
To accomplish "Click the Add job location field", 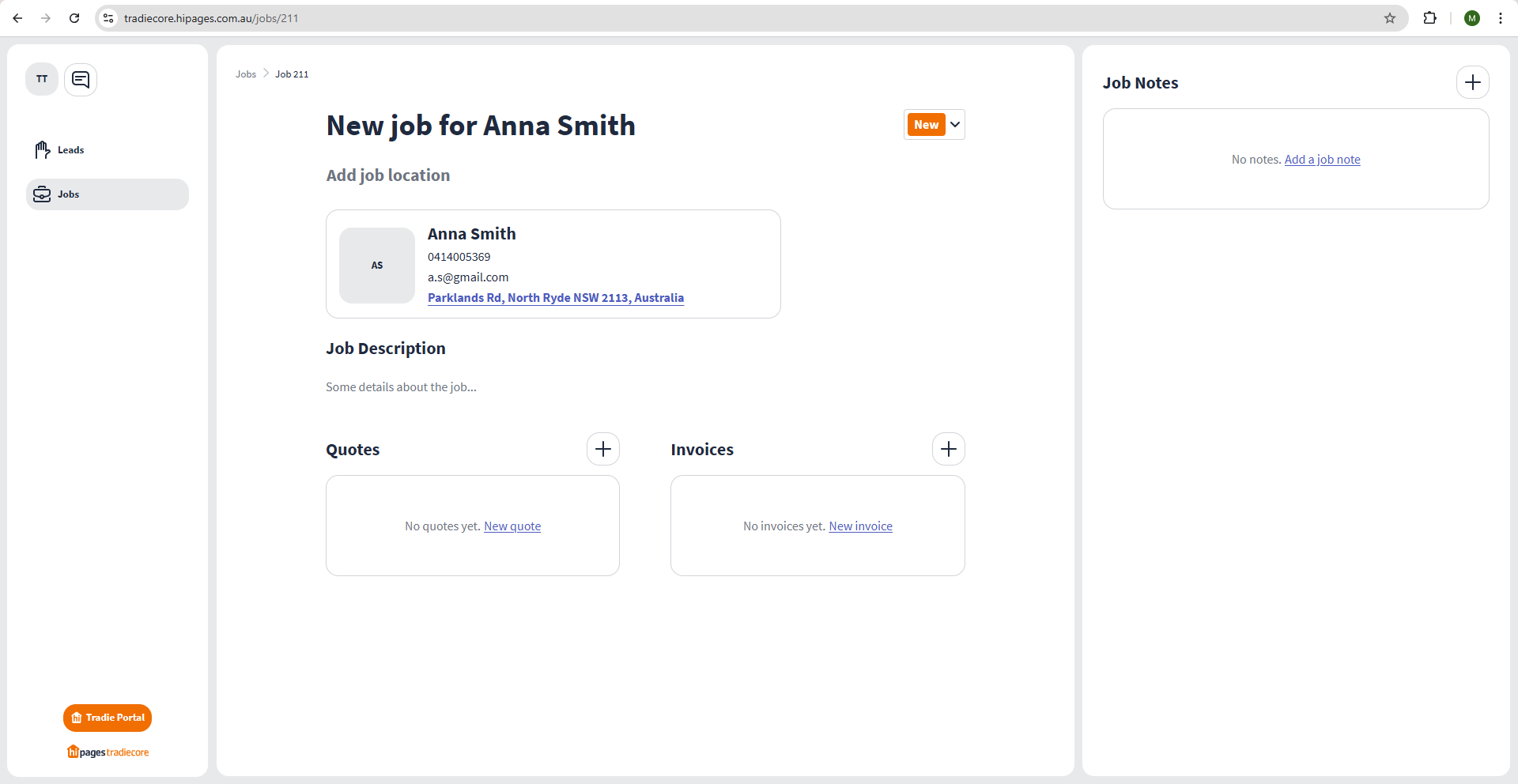I will pyautogui.click(x=387, y=175).
